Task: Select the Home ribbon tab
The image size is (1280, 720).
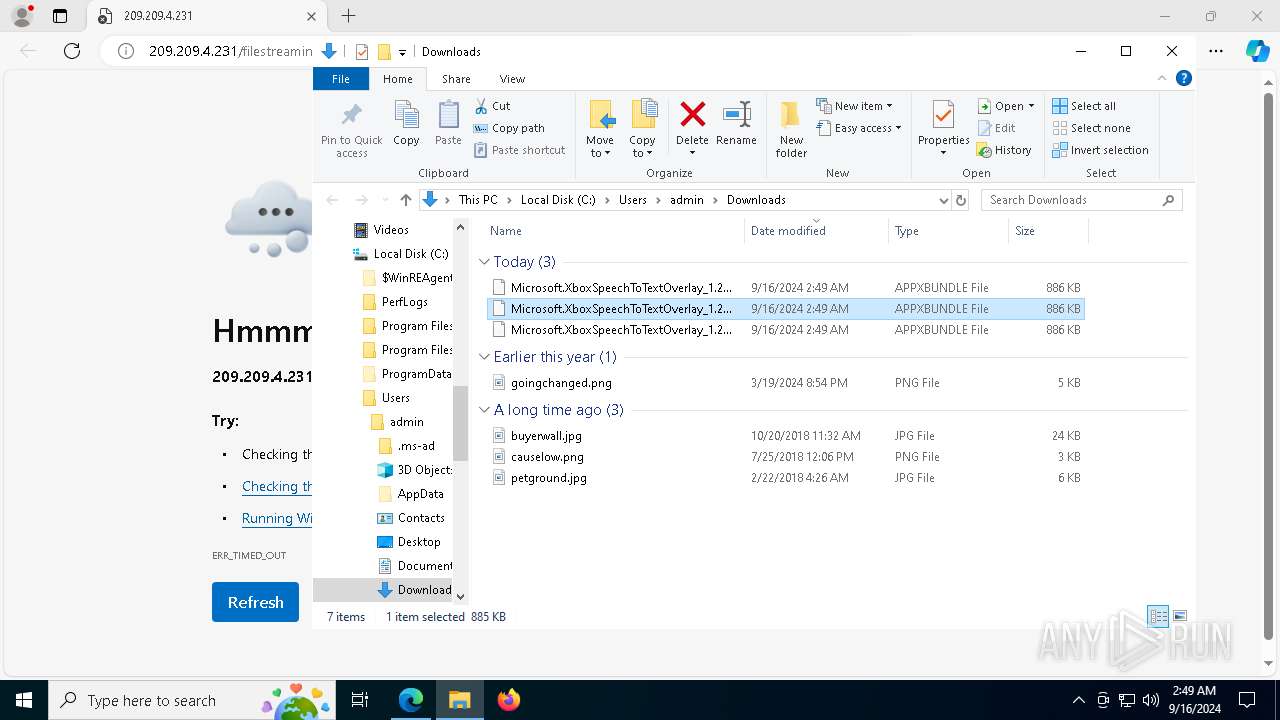Action: (x=397, y=79)
